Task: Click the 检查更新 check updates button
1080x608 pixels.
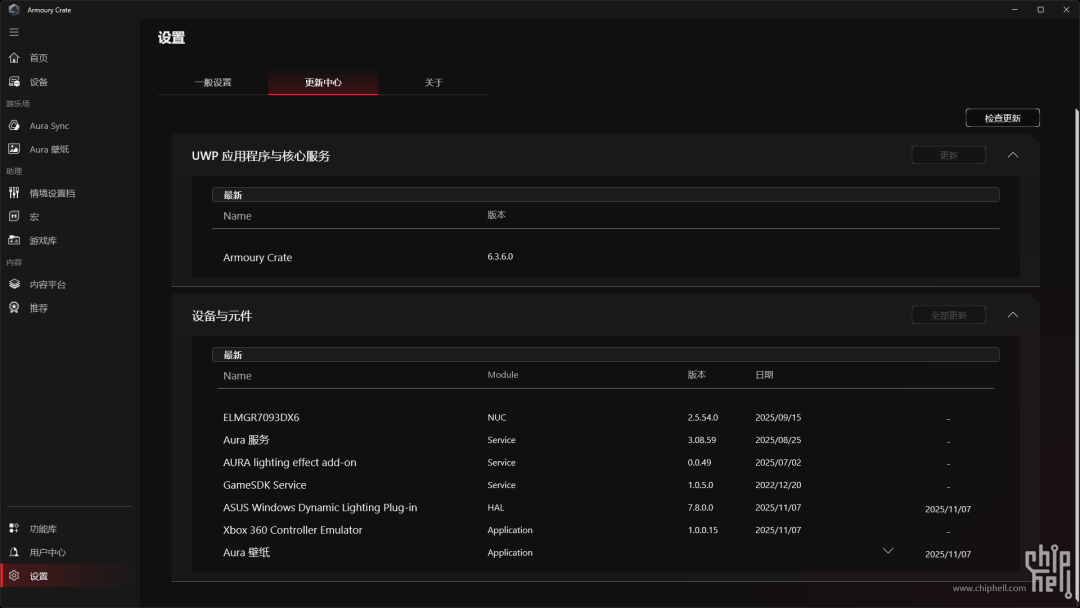Action: coord(1002,118)
